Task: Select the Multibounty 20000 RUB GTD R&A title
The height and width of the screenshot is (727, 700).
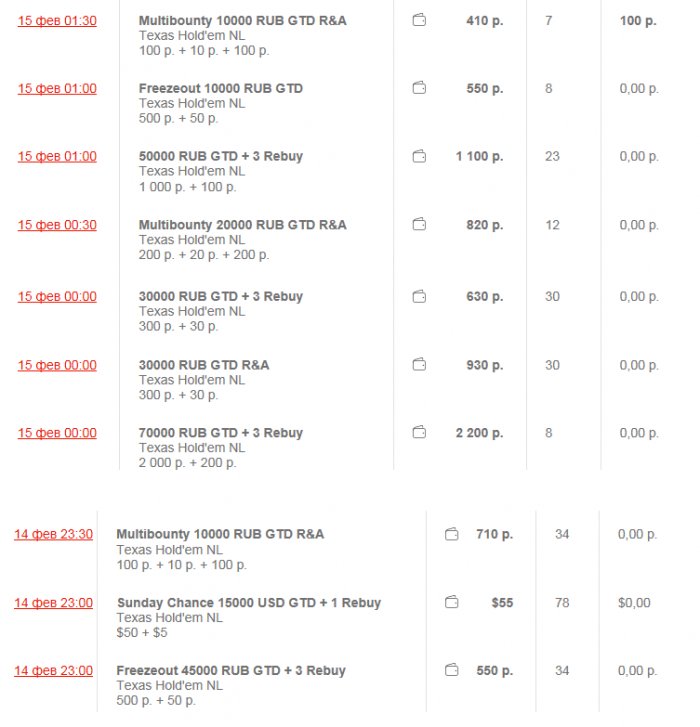Action: 242,225
